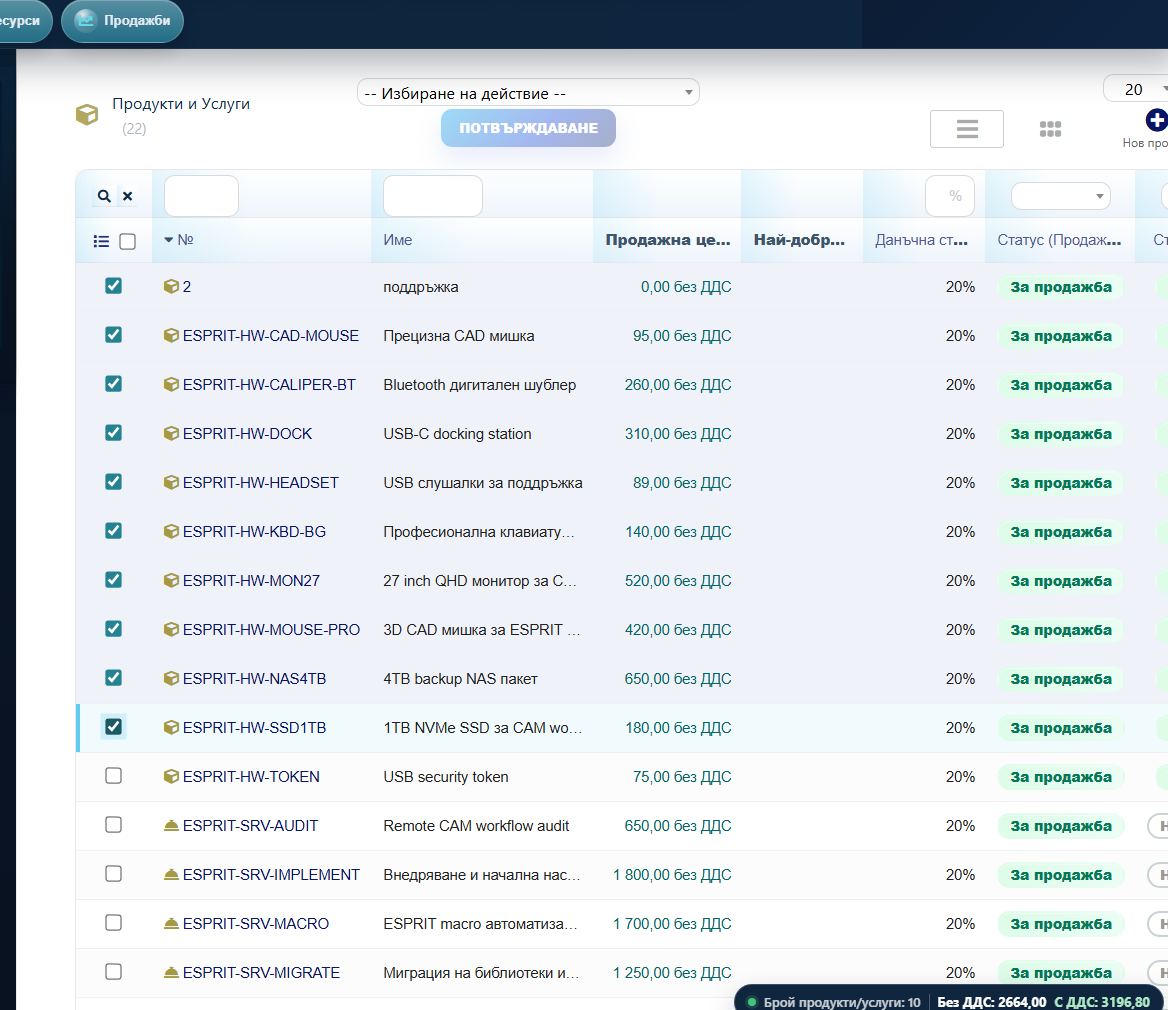Click the service icon beside ESPRIT-SRV-MACRO
The image size is (1168, 1010).
point(171,924)
